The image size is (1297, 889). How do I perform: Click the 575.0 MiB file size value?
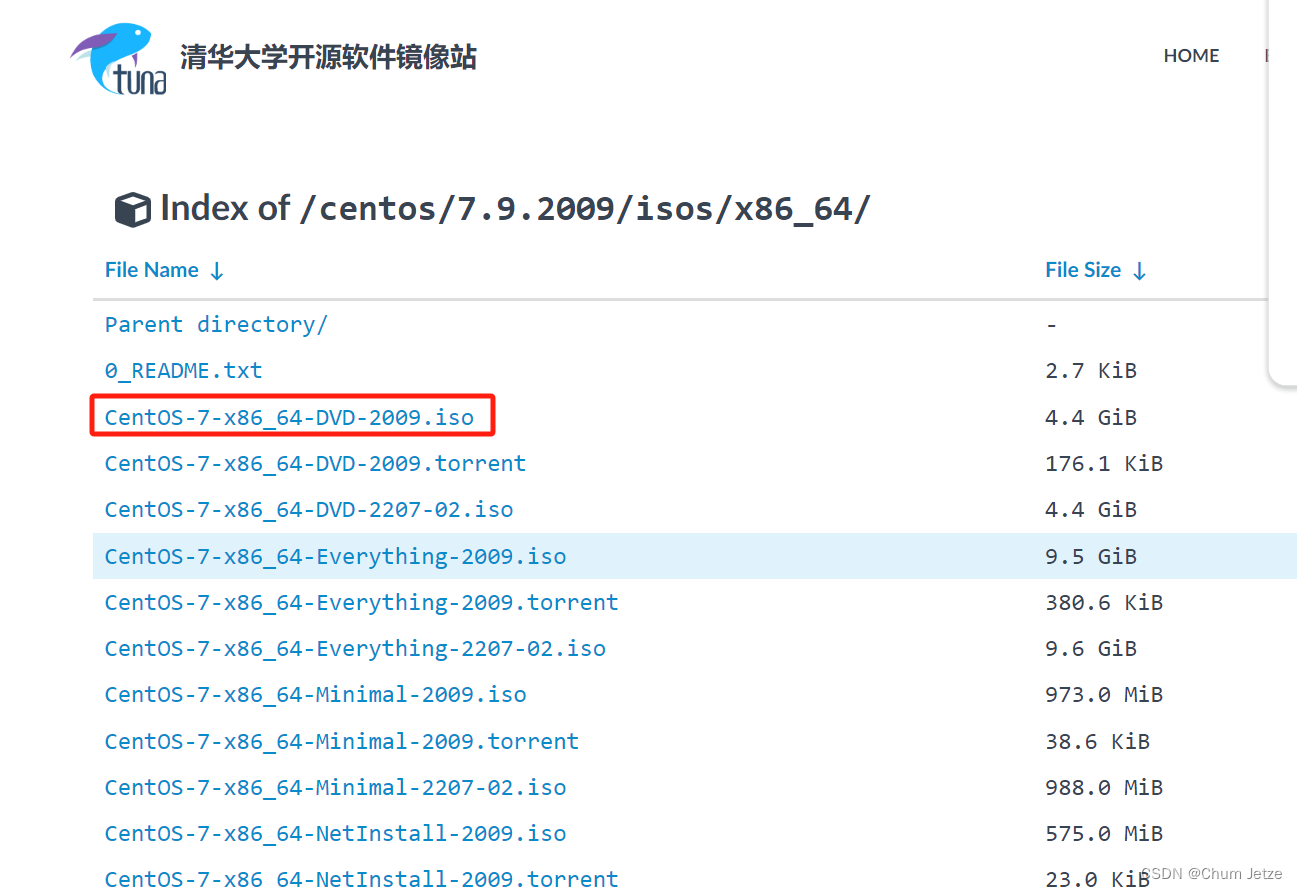(1104, 833)
